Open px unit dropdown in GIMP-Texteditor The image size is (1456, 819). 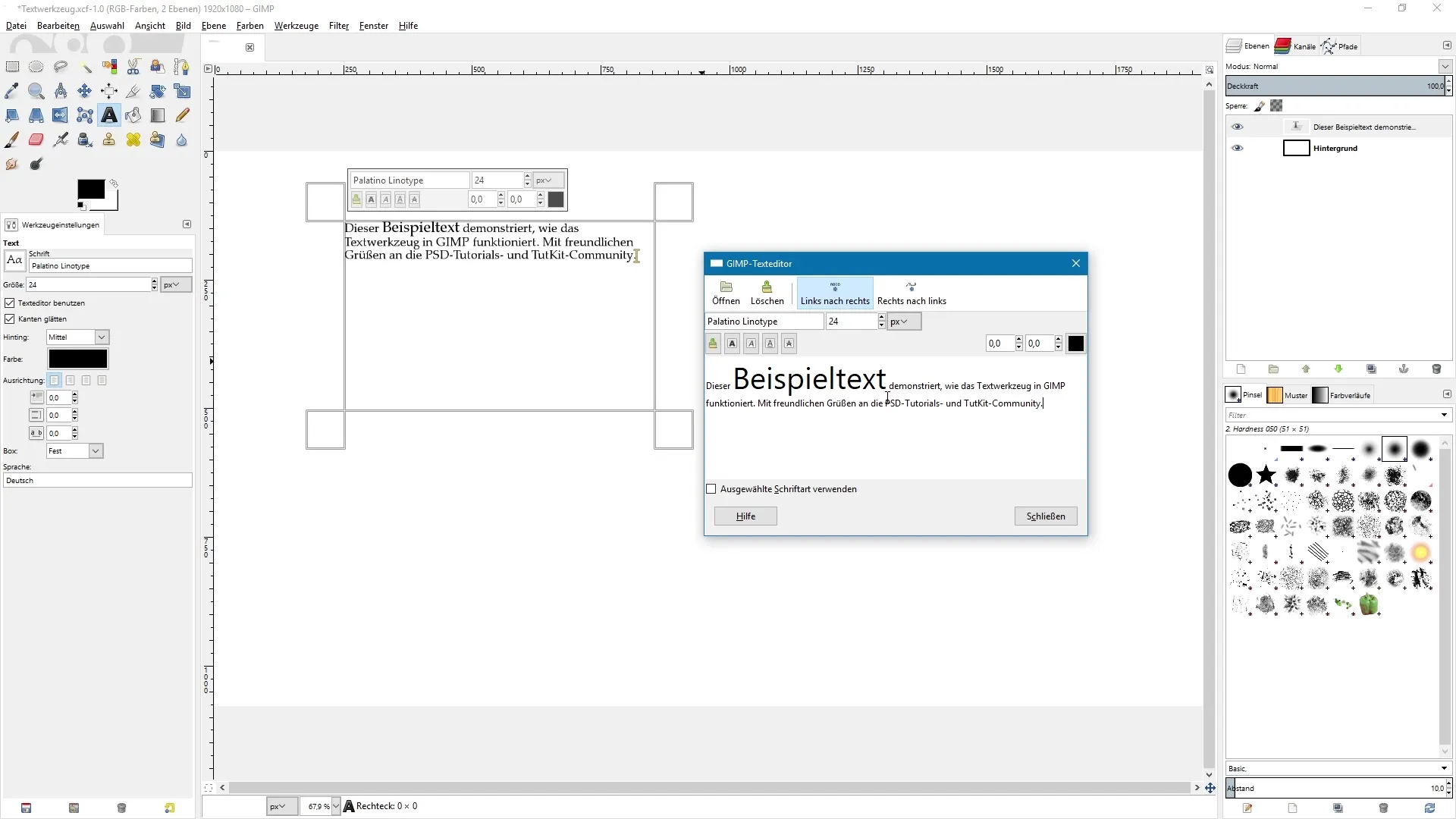coord(903,322)
